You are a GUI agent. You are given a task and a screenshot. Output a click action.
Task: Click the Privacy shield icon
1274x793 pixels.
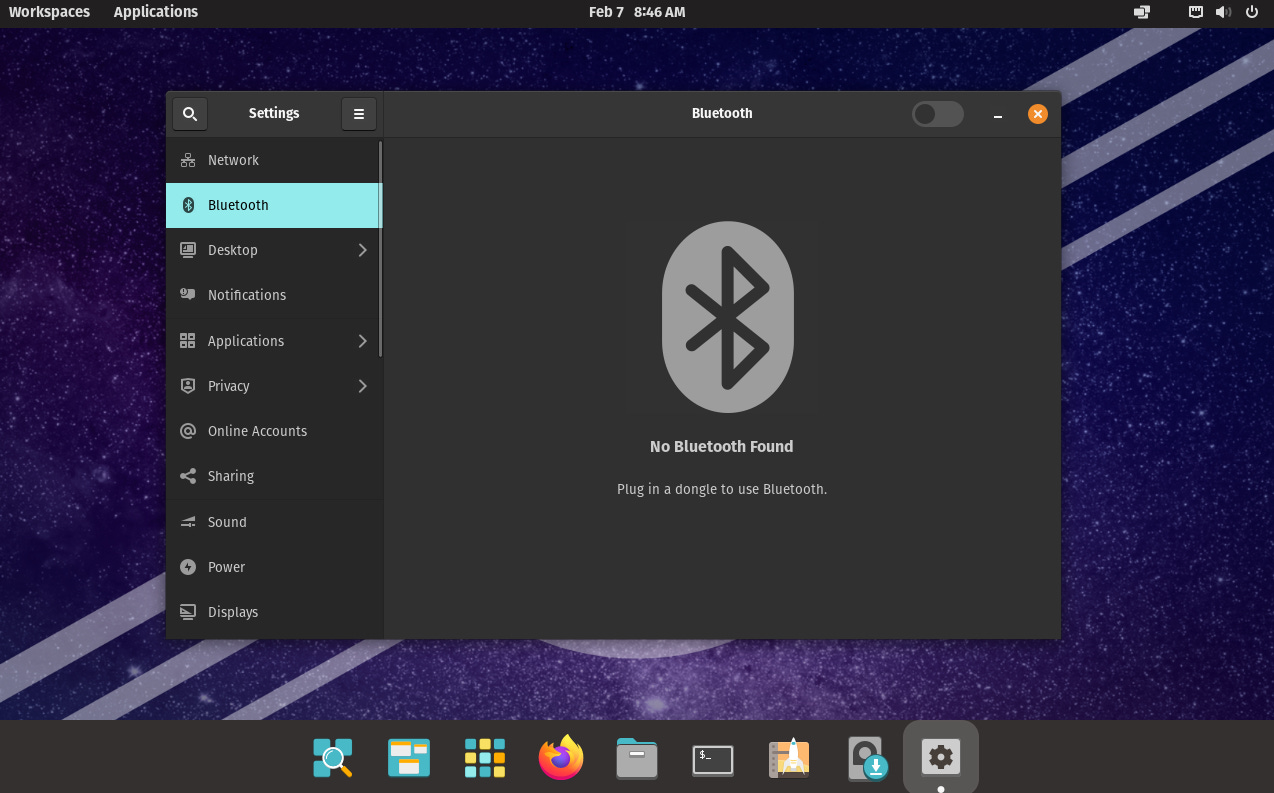tap(188, 386)
